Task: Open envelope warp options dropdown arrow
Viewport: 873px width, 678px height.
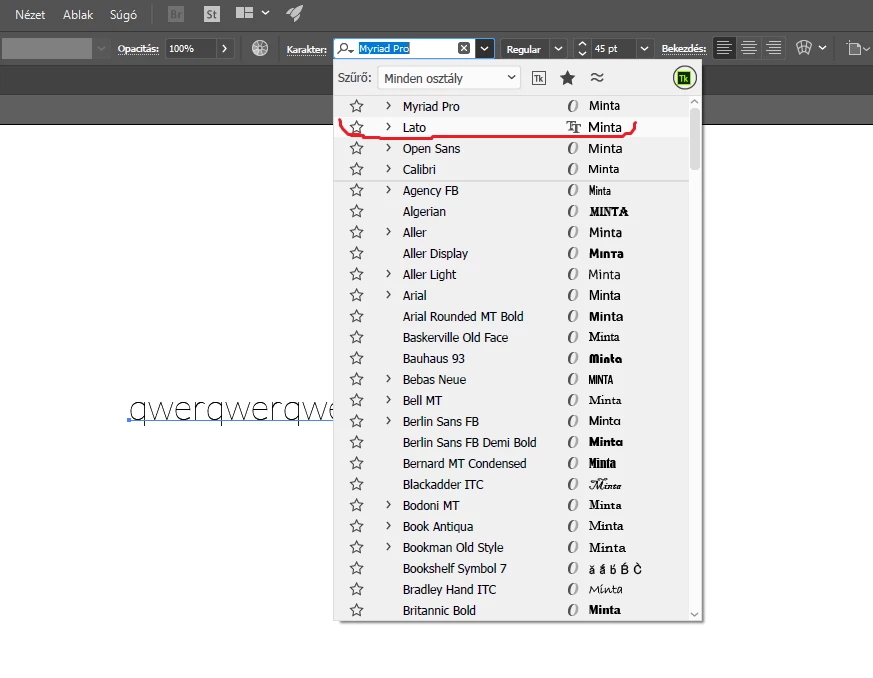Action: coord(822,48)
